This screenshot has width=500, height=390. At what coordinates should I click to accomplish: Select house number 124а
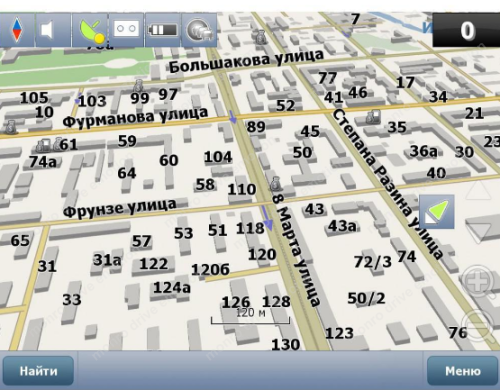tap(172, 287)
